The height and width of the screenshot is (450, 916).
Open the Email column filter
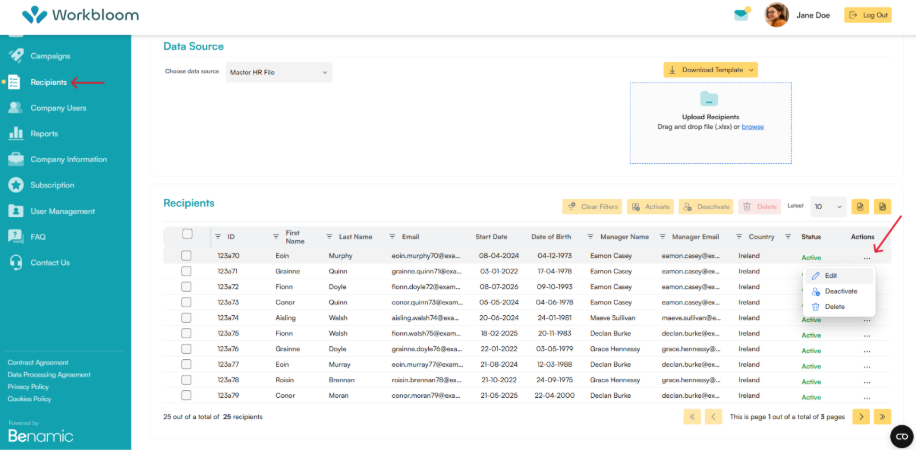[x=392, y=237]
